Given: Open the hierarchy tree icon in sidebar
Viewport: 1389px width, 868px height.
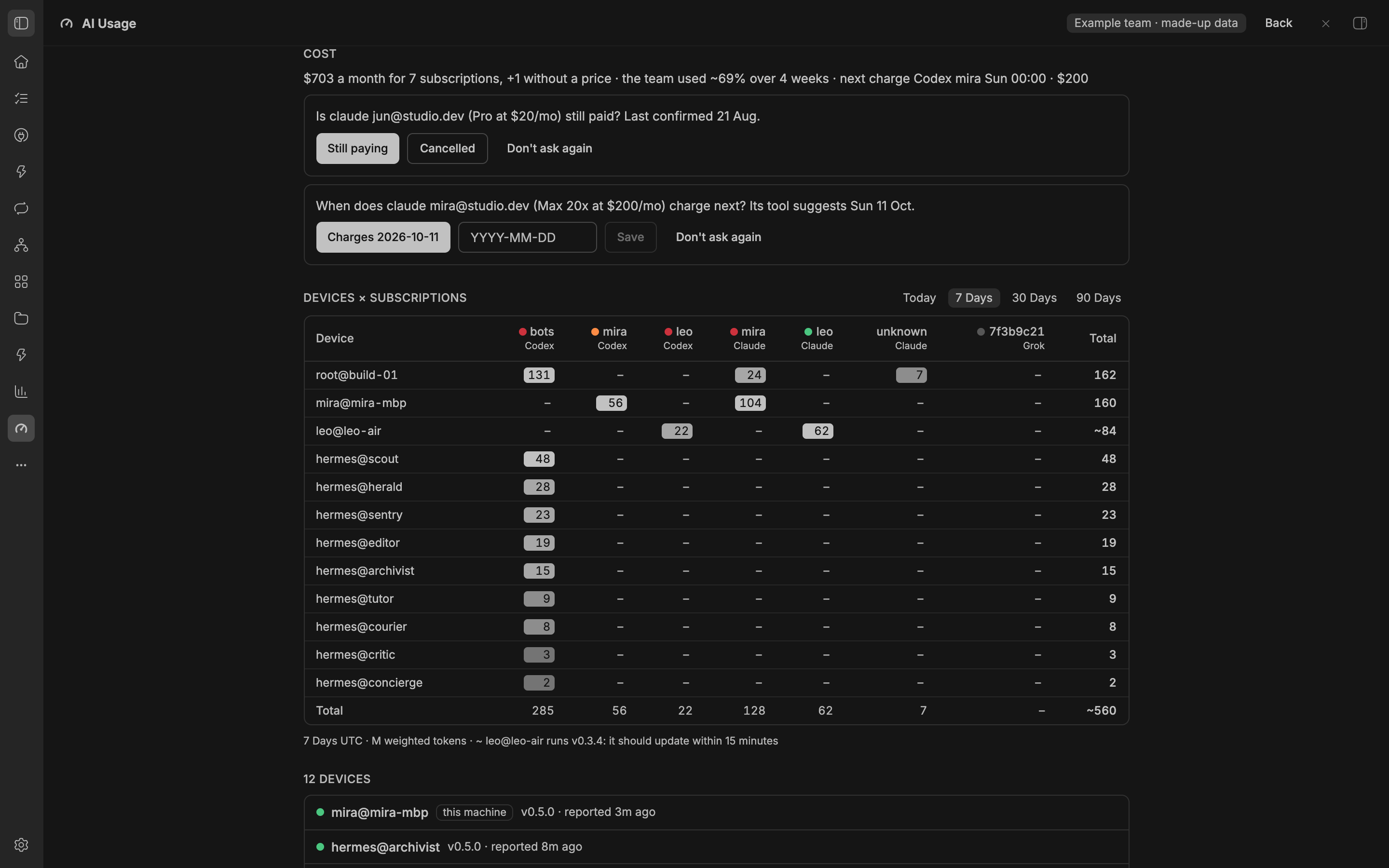Looking at the screenshot, I should pos(21,245).
